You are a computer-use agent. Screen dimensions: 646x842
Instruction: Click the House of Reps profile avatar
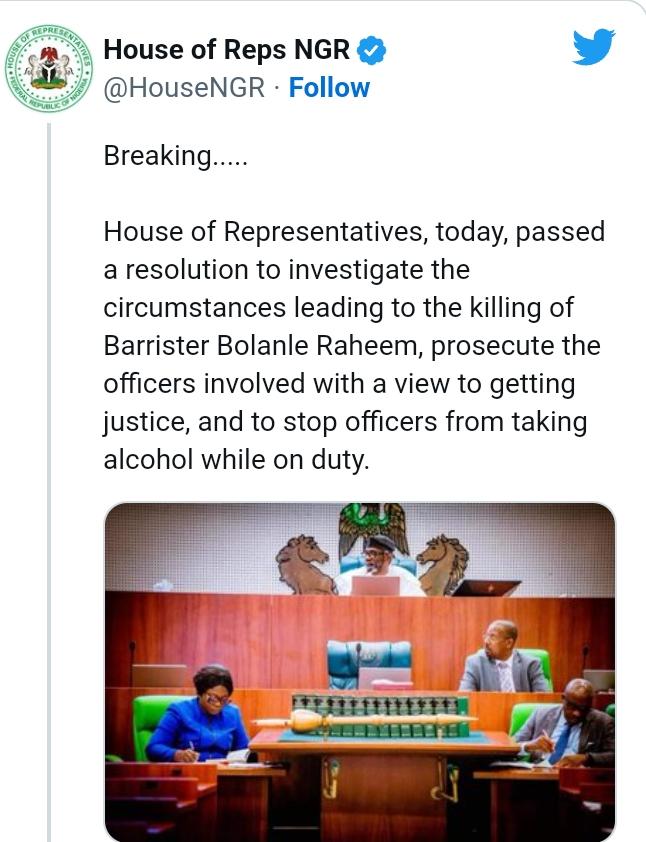point(47,67)
